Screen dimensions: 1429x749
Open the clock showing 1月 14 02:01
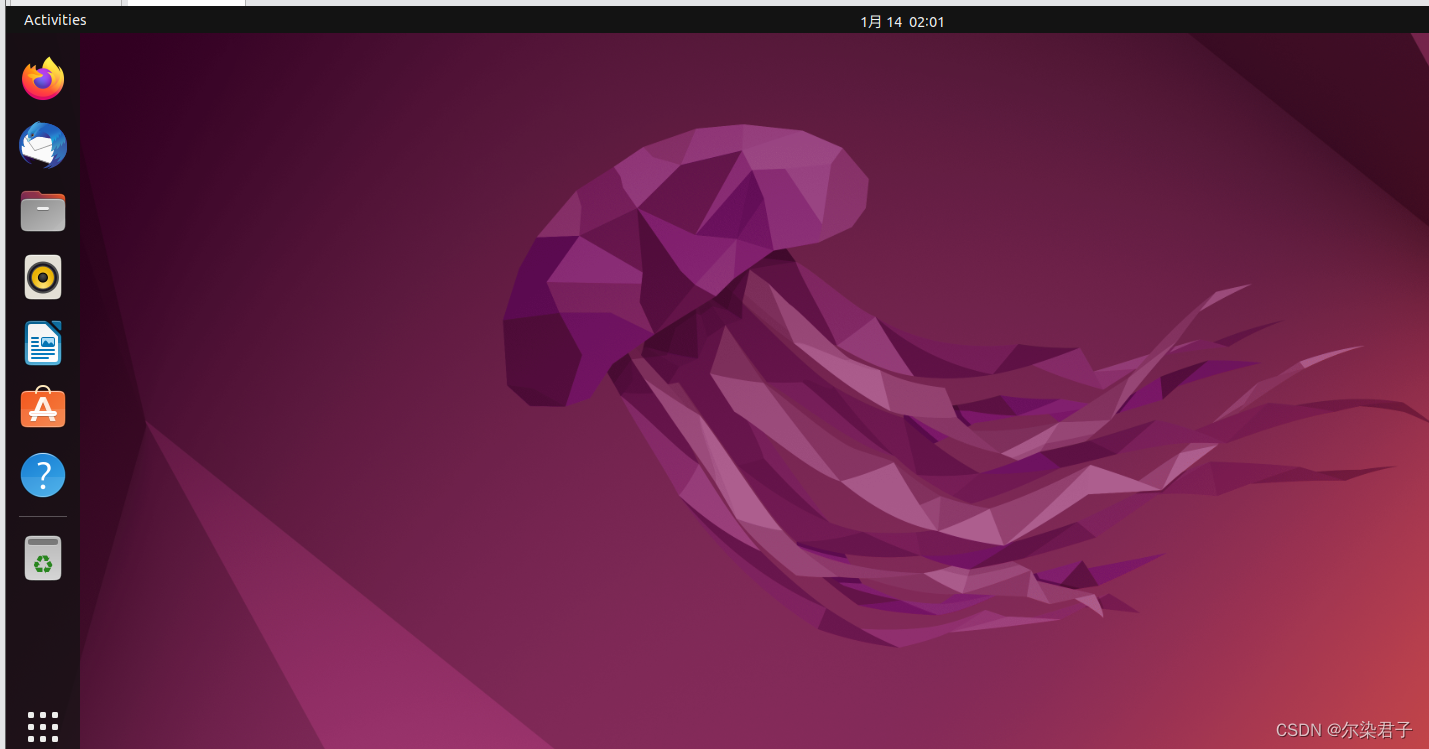pos(902,21)
